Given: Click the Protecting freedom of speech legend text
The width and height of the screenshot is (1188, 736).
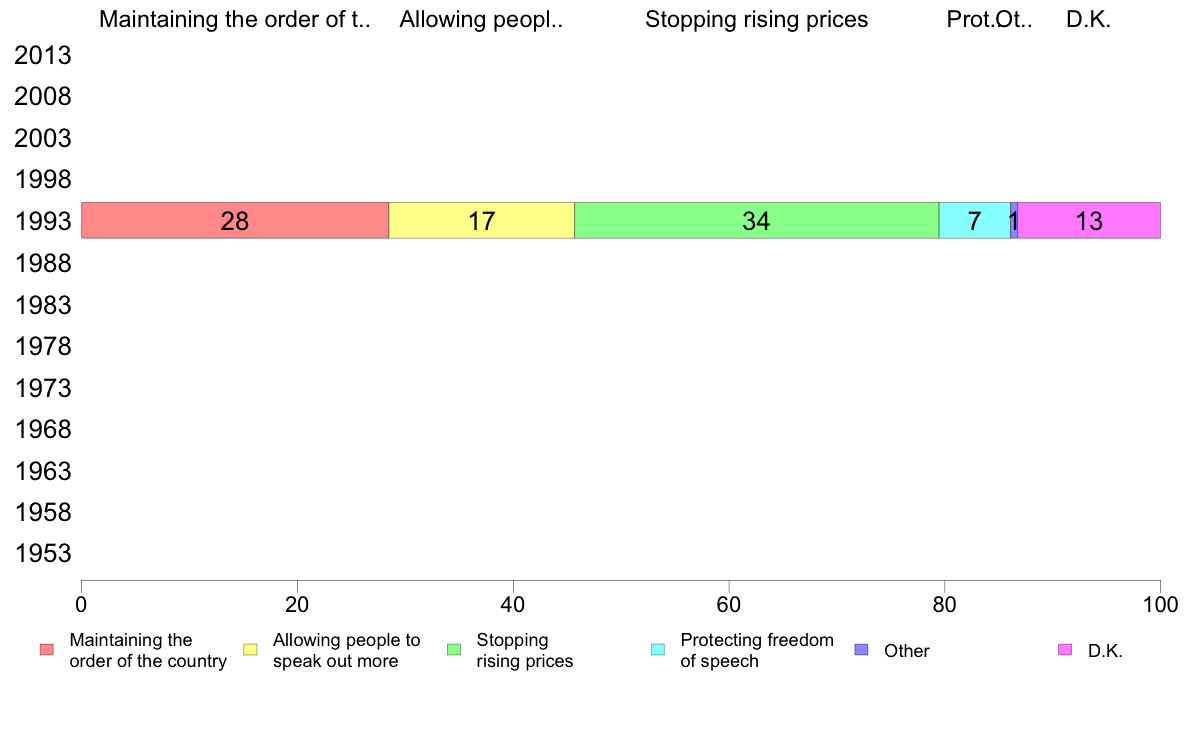Looking at the screenshot, I should click(x=757, y=650).
